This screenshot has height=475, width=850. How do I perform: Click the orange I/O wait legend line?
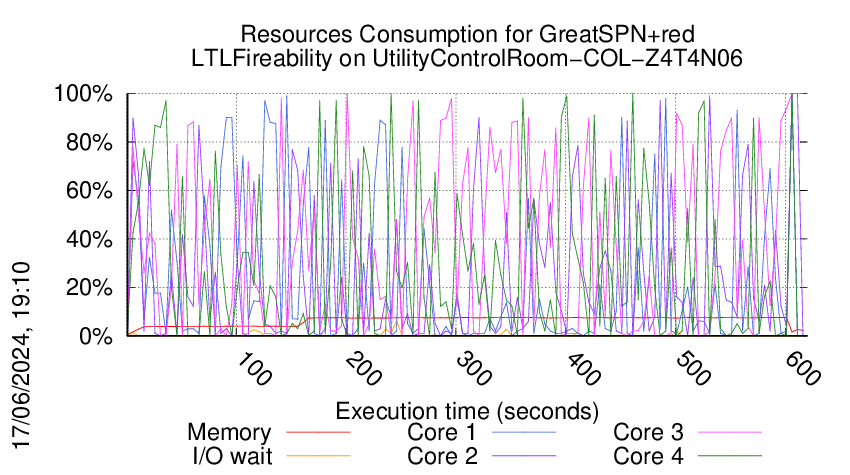(x=318, y=456)
